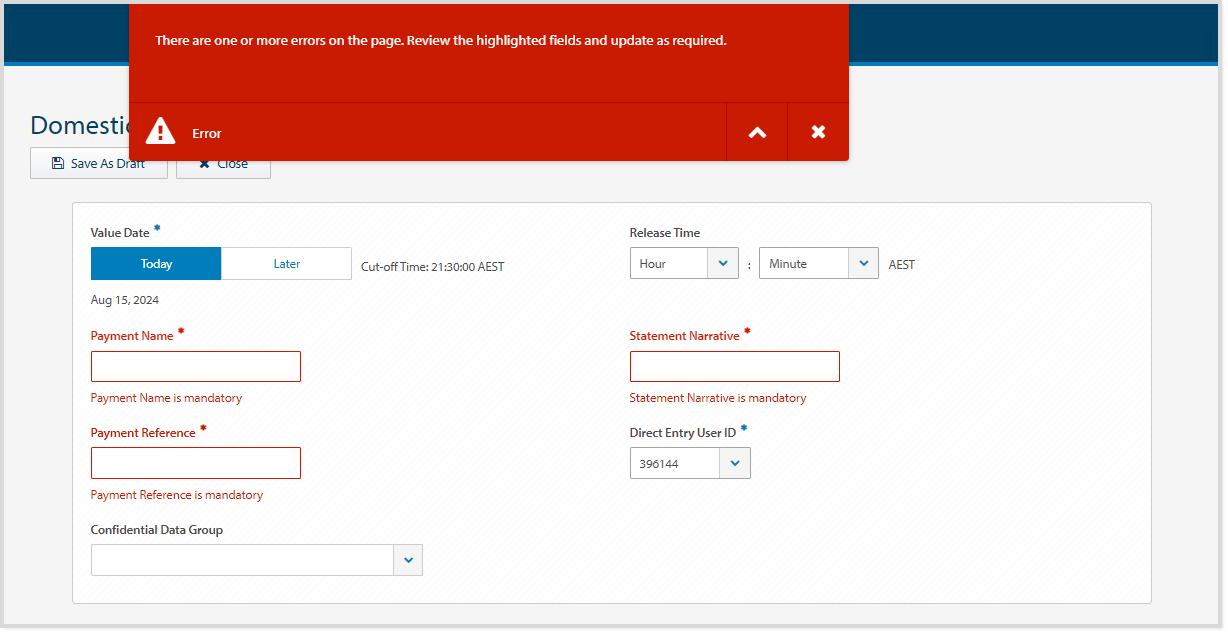Viewport: 1228px width, 634px height.
Task: Select "Today" for the Value Date
Action: [x=156, y=262]
